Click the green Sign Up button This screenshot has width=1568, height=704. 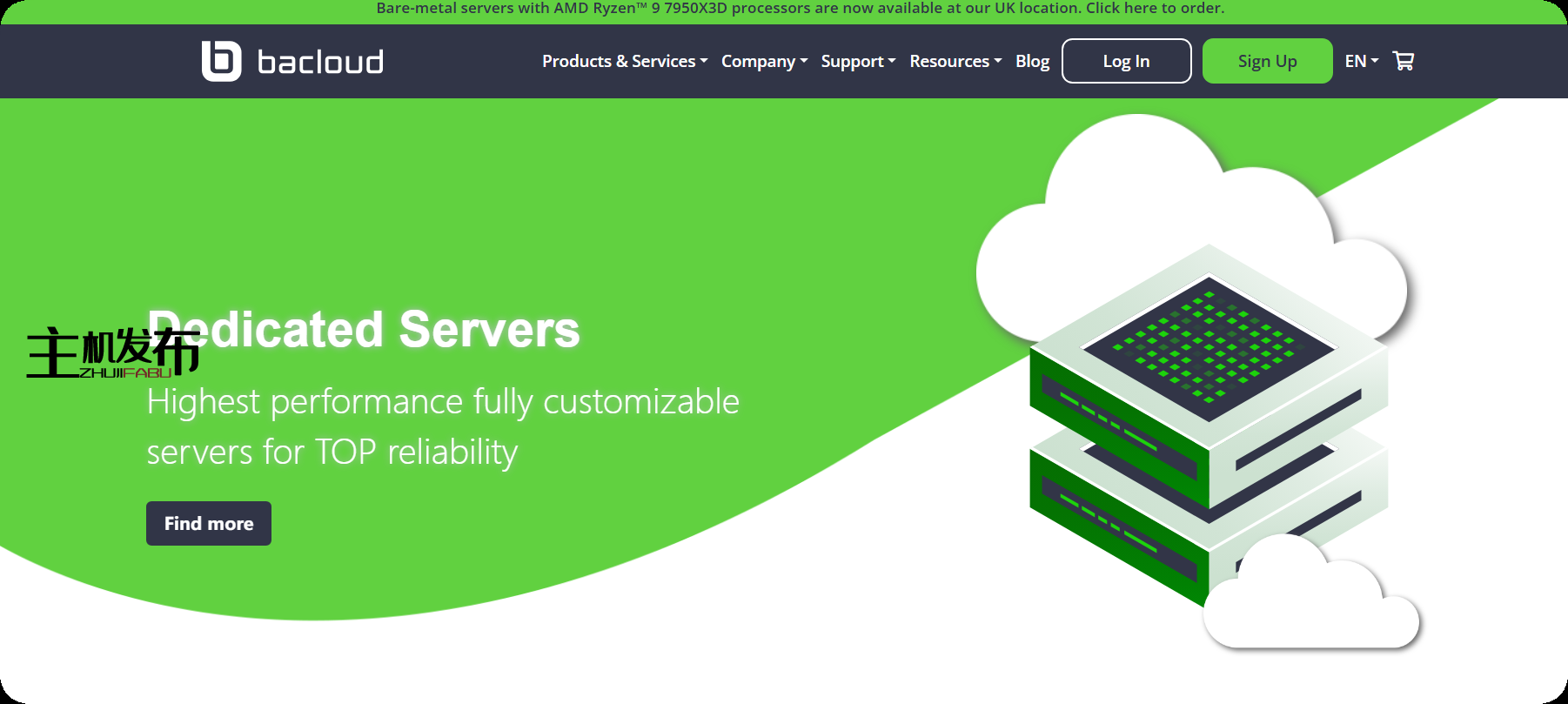1267,61
